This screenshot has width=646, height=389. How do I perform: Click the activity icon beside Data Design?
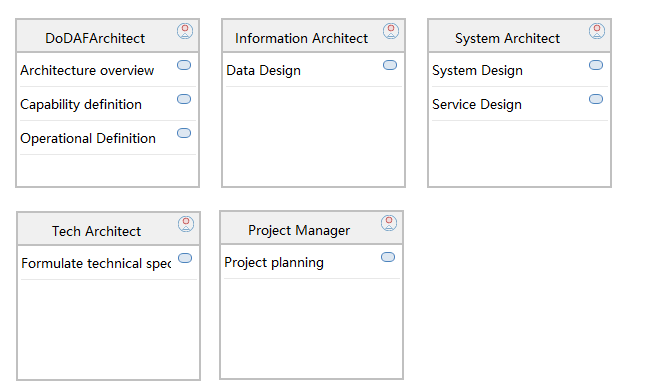pos(390,65)
